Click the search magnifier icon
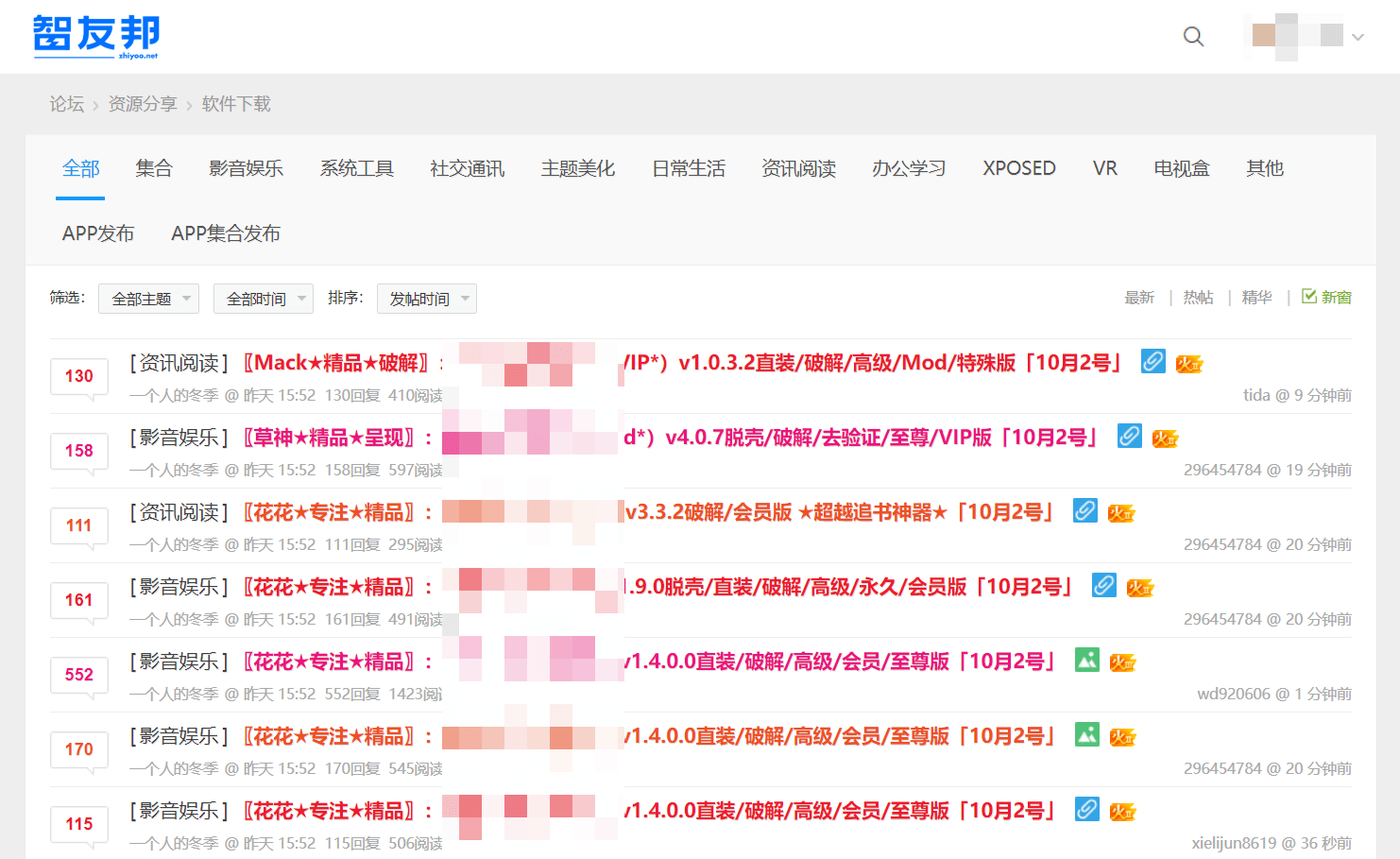Viewport: 1400px width, 859px height. pos(1193,37)
